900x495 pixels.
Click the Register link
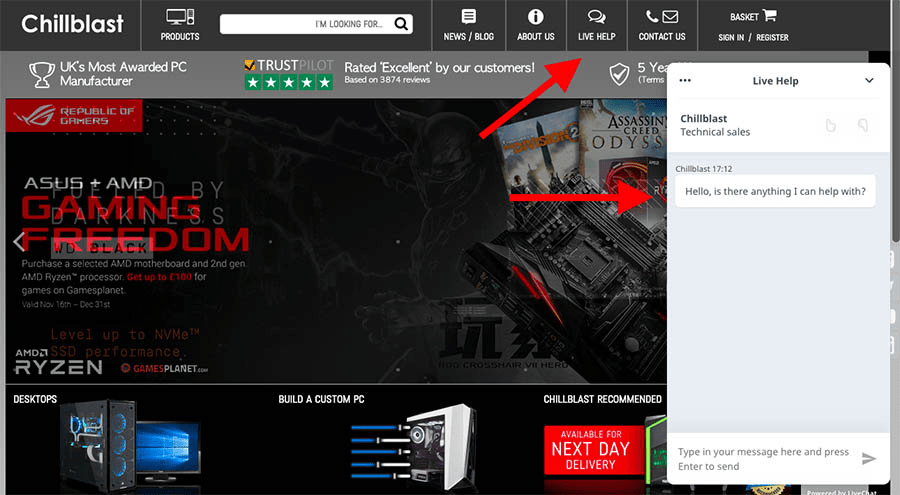tap(772, 38)
